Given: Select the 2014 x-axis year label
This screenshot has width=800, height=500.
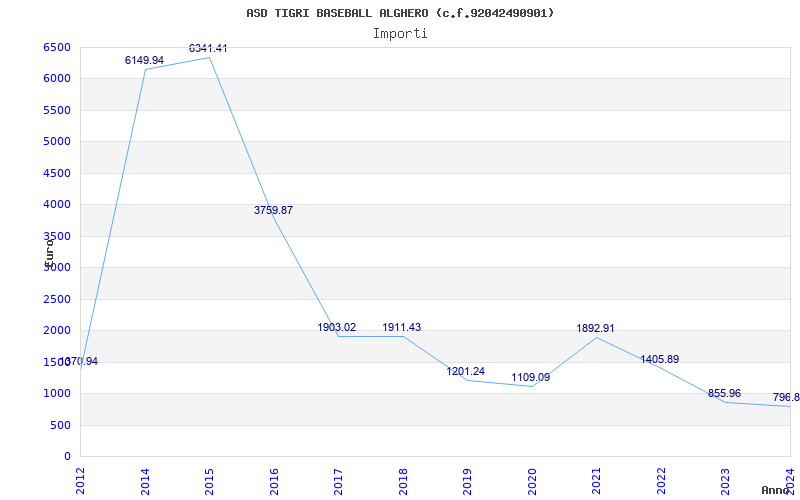Looking at the screenshot, I should [145, 481].
